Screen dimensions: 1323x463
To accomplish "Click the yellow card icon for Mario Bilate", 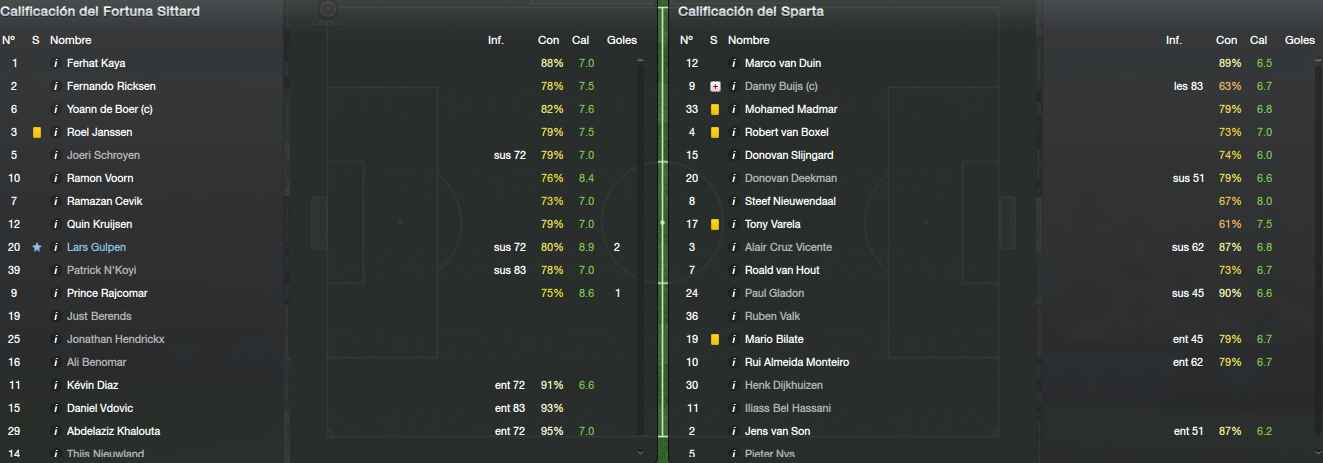I will click(715, 339).
